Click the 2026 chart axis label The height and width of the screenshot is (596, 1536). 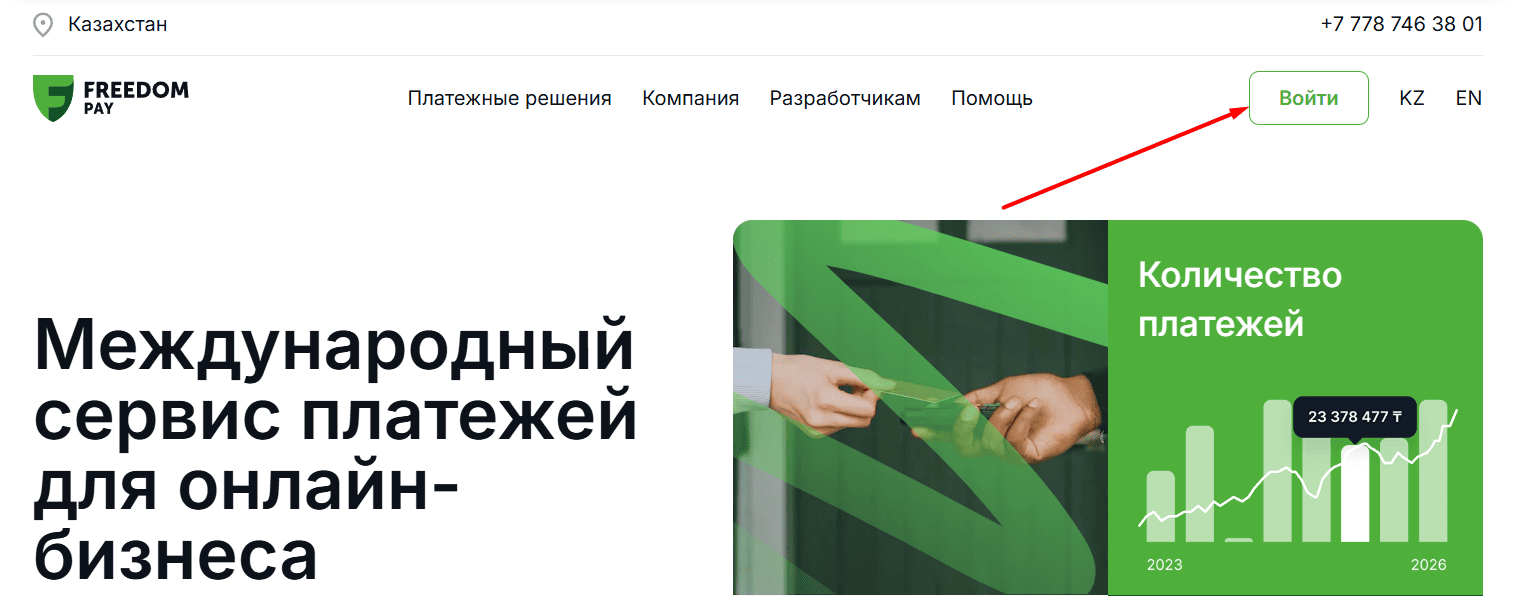1429,565
